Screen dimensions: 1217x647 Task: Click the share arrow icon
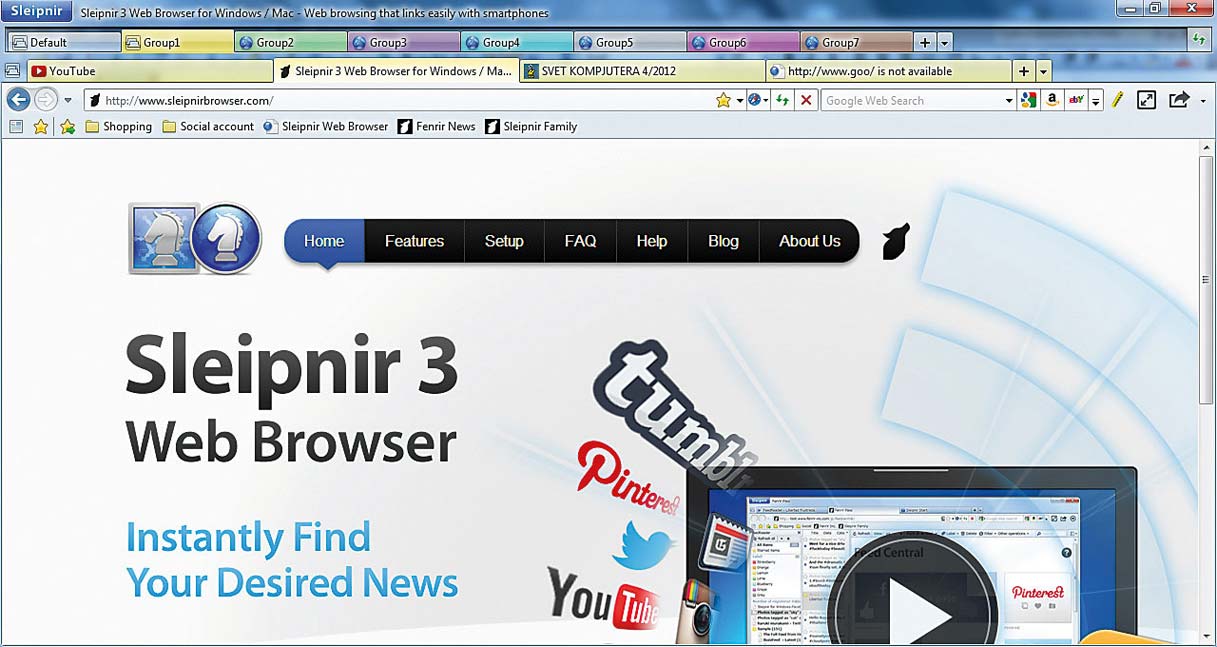pos(1179,100)
